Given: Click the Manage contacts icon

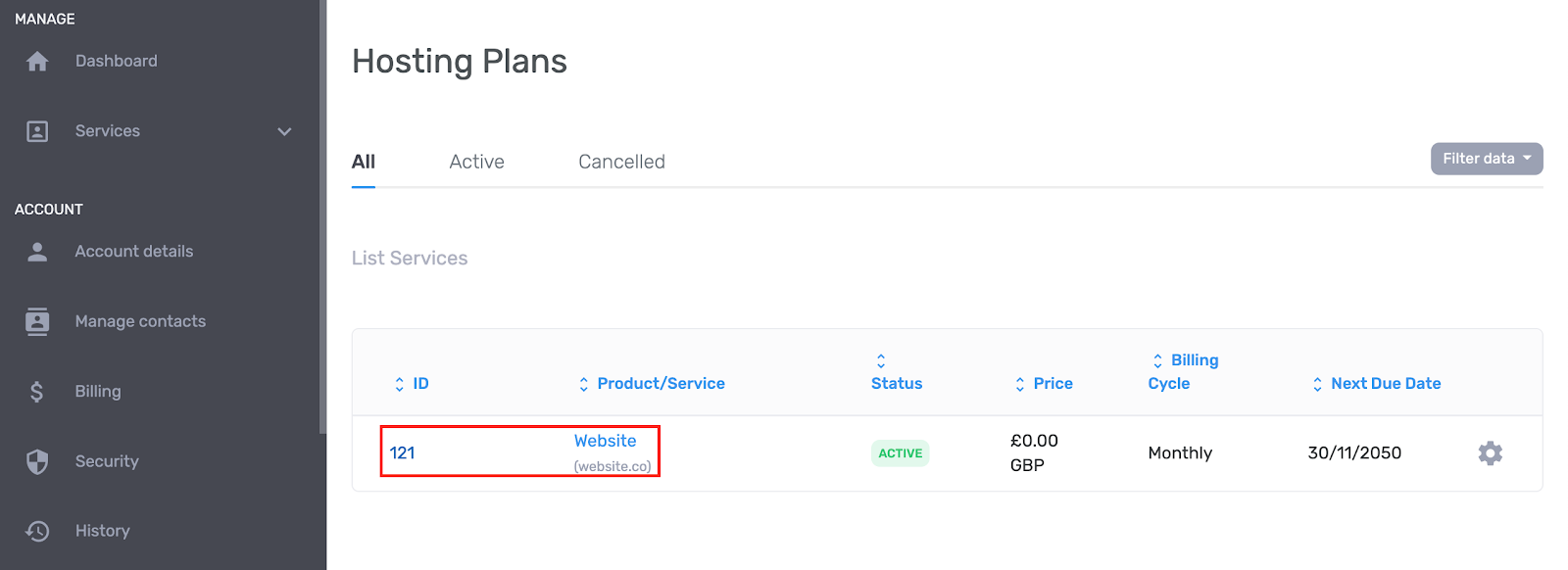Looking at the screenshot, I should pyautogui.click(x=37, y=321).
